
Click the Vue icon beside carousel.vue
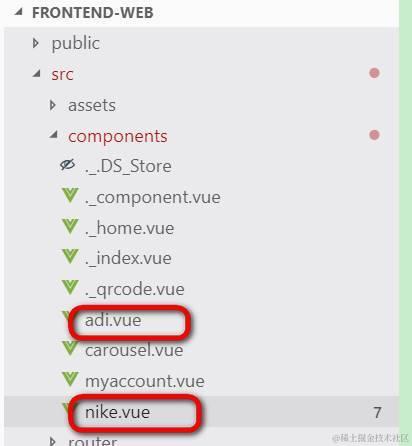[x=70, y=348]
